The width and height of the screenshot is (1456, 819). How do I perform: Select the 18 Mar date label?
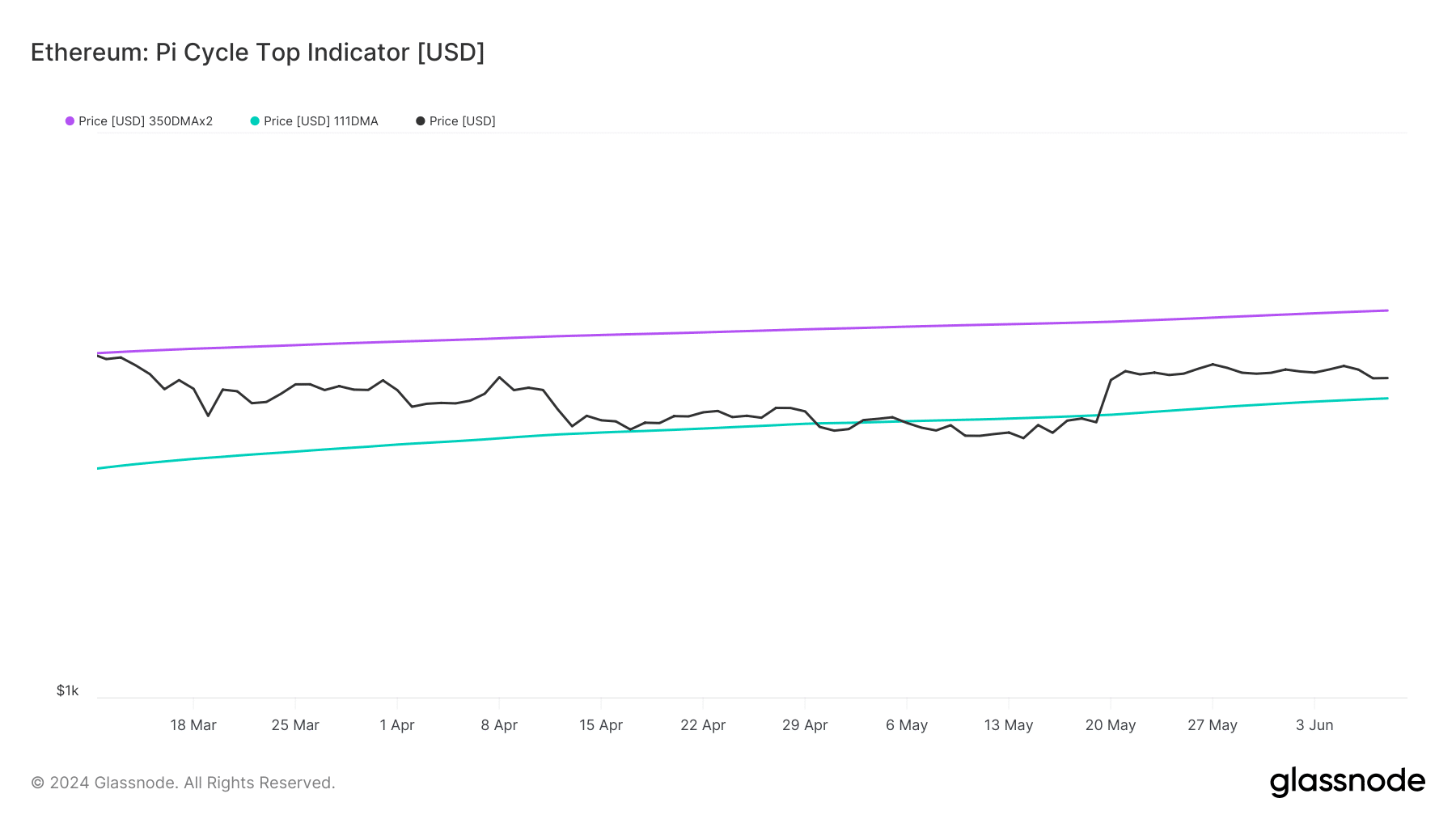(x=193, y=725)
